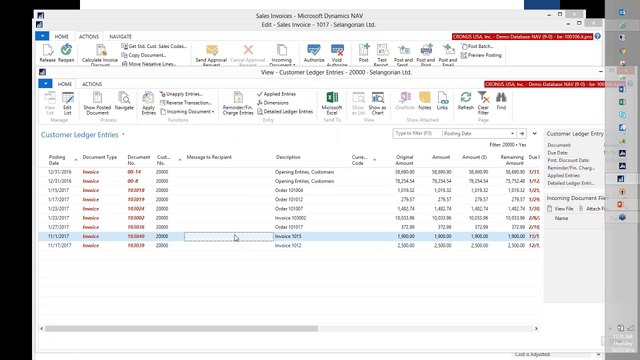Screen dimensions: 640x360
Task: Open NAVIGATE tab in Sales Invoice window
Action: click(120, 36)
